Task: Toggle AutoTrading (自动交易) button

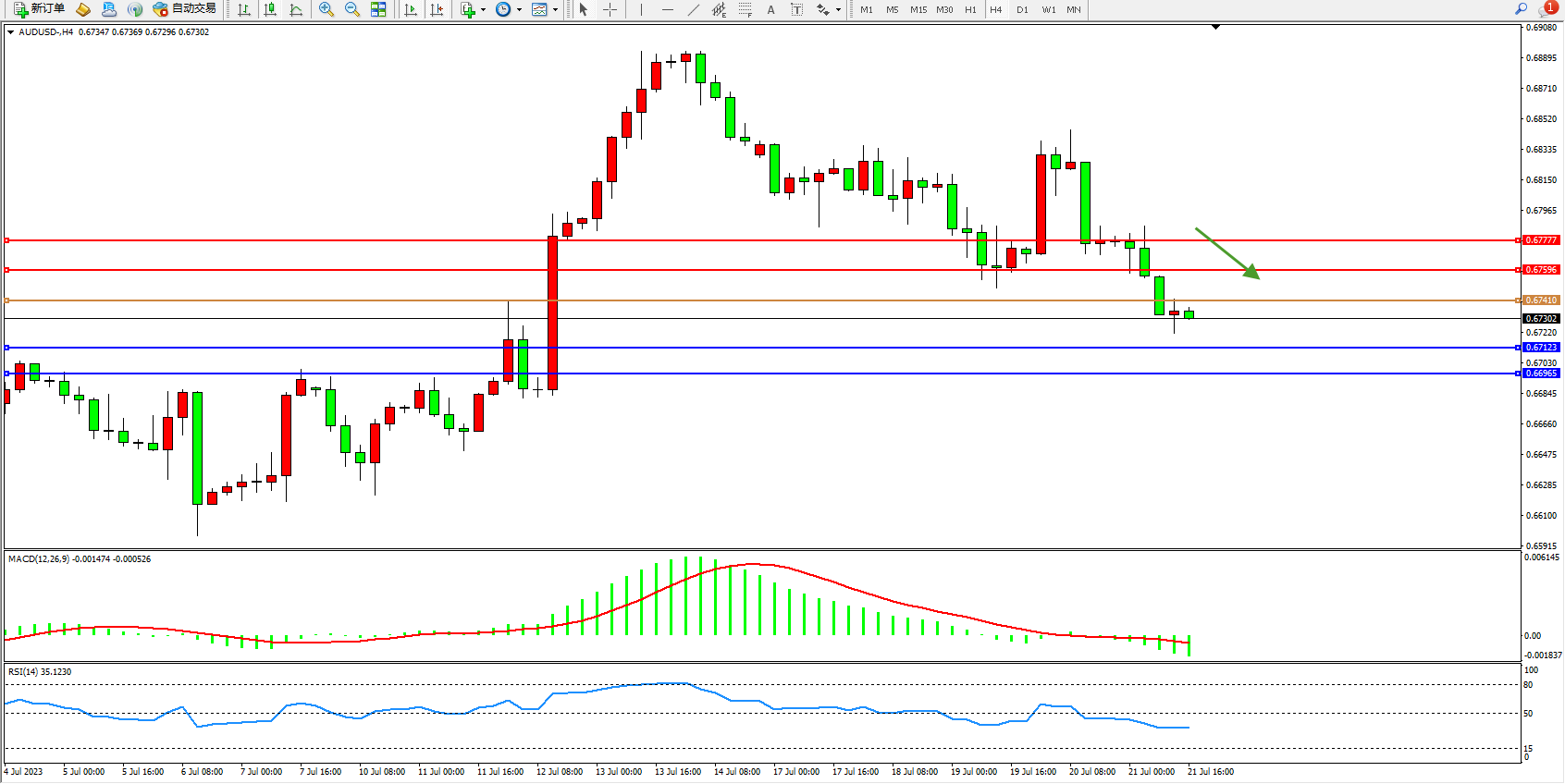Action: [185, 9]
